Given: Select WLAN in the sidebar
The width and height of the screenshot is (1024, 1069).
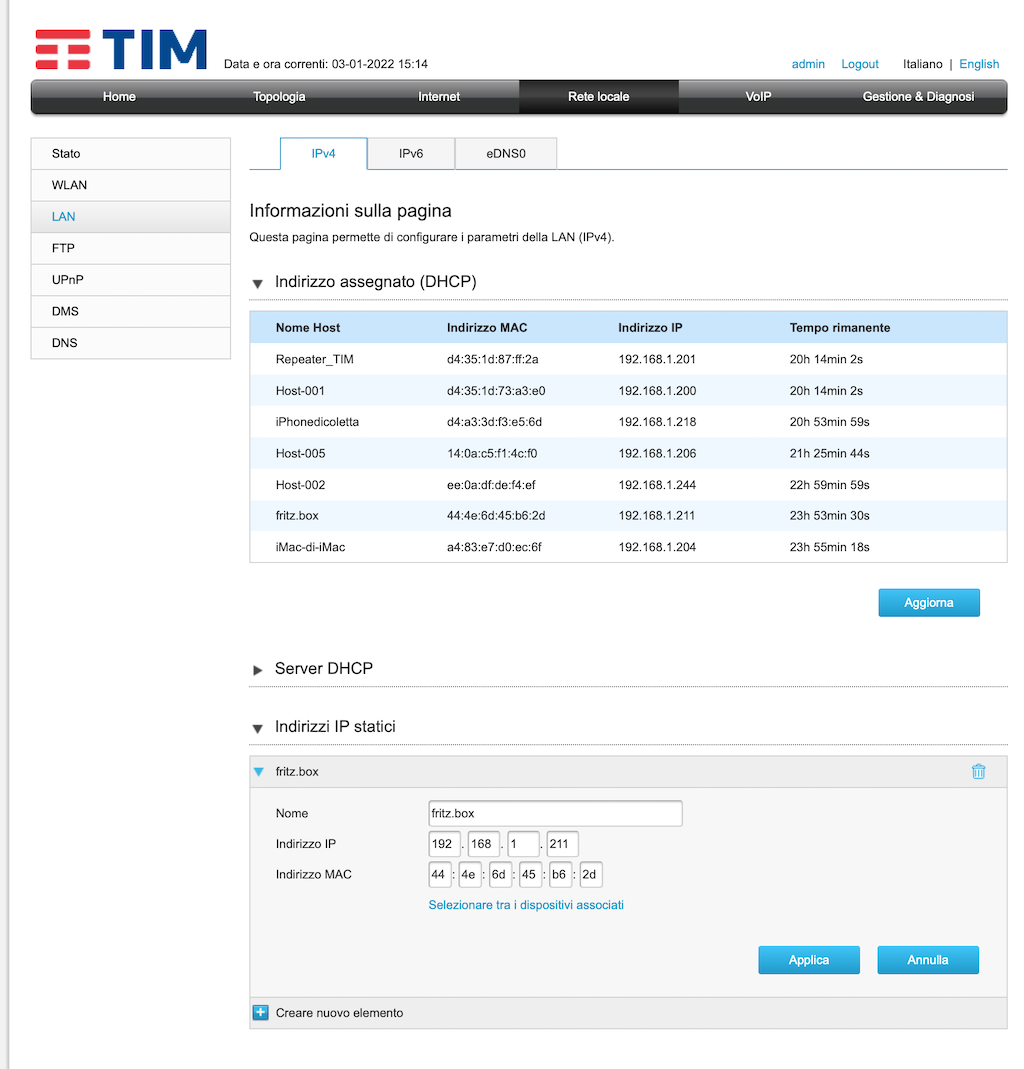Looking at the screenshot, I should tap(70, 185).
